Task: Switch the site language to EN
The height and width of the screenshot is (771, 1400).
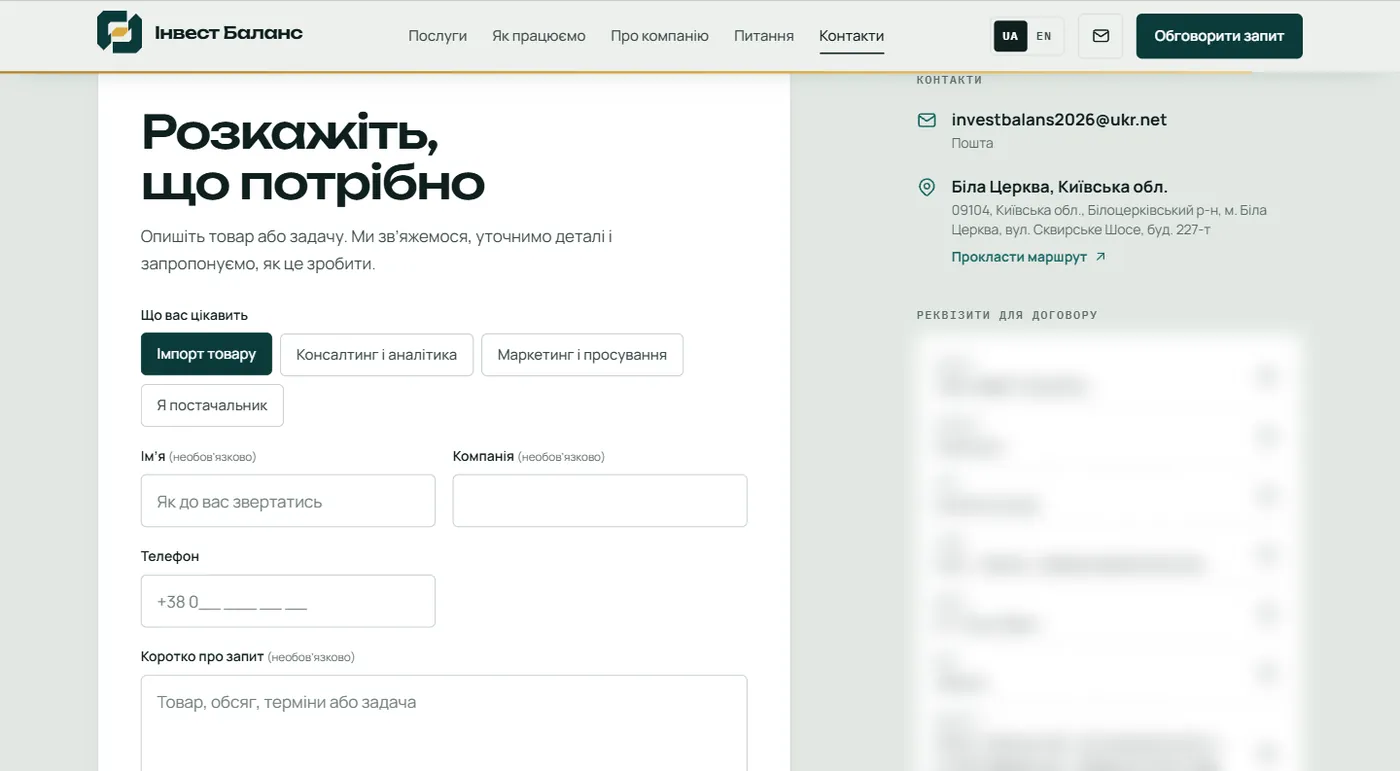Action: coord(1044,36)
